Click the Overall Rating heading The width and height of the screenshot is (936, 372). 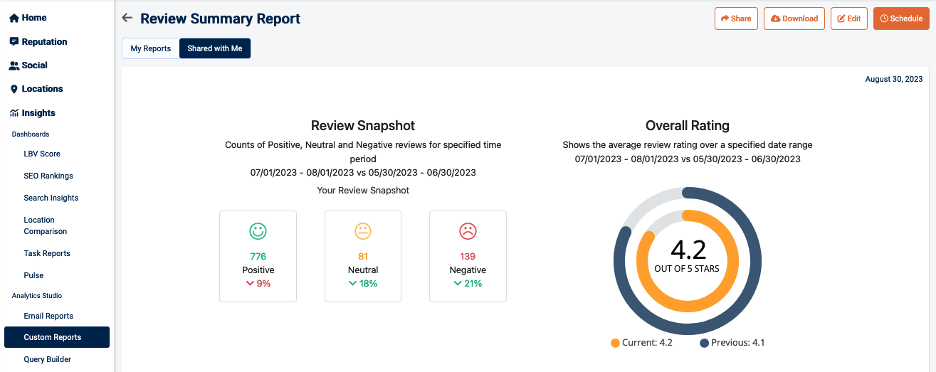pos(687,126)
